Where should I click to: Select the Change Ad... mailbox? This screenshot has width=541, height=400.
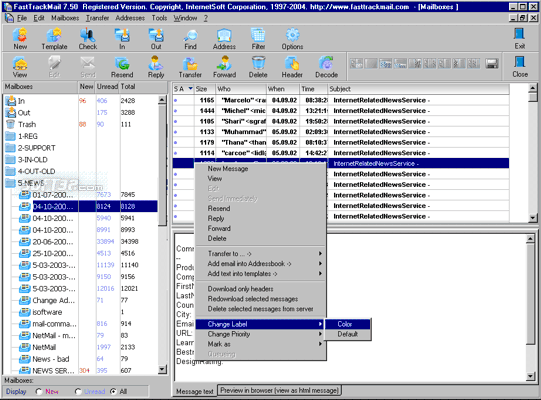click(x=53, y=300)
